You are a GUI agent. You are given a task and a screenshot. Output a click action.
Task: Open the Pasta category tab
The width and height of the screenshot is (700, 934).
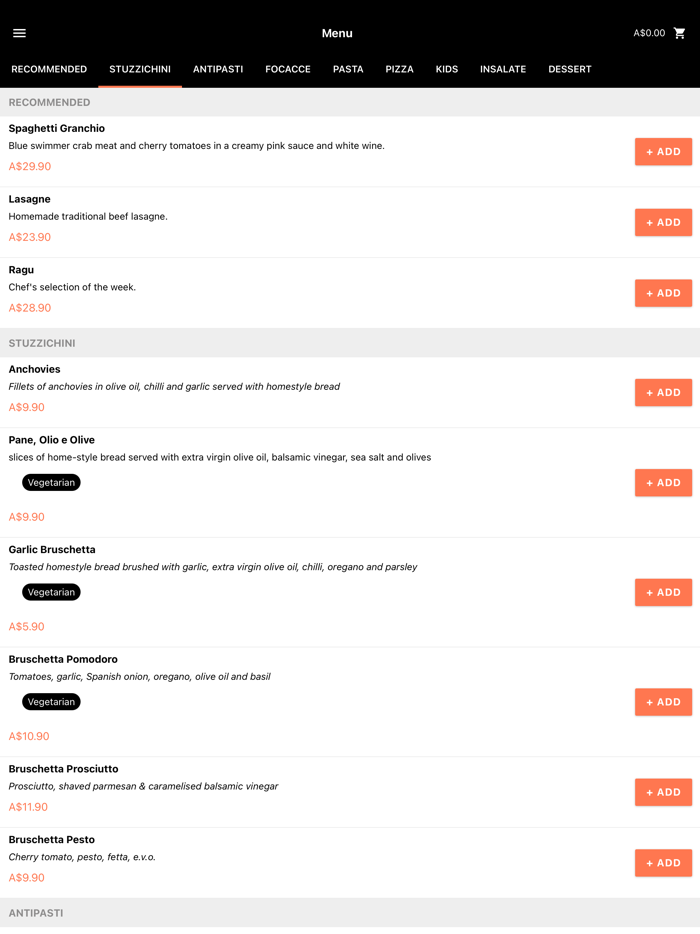click(x=348, y=69)
